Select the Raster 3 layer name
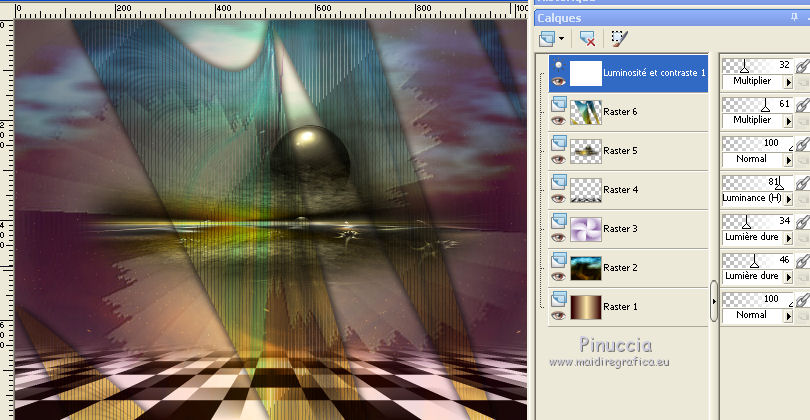Image resolution: width=810 pixels, height=420 pixels. [620, 228]
